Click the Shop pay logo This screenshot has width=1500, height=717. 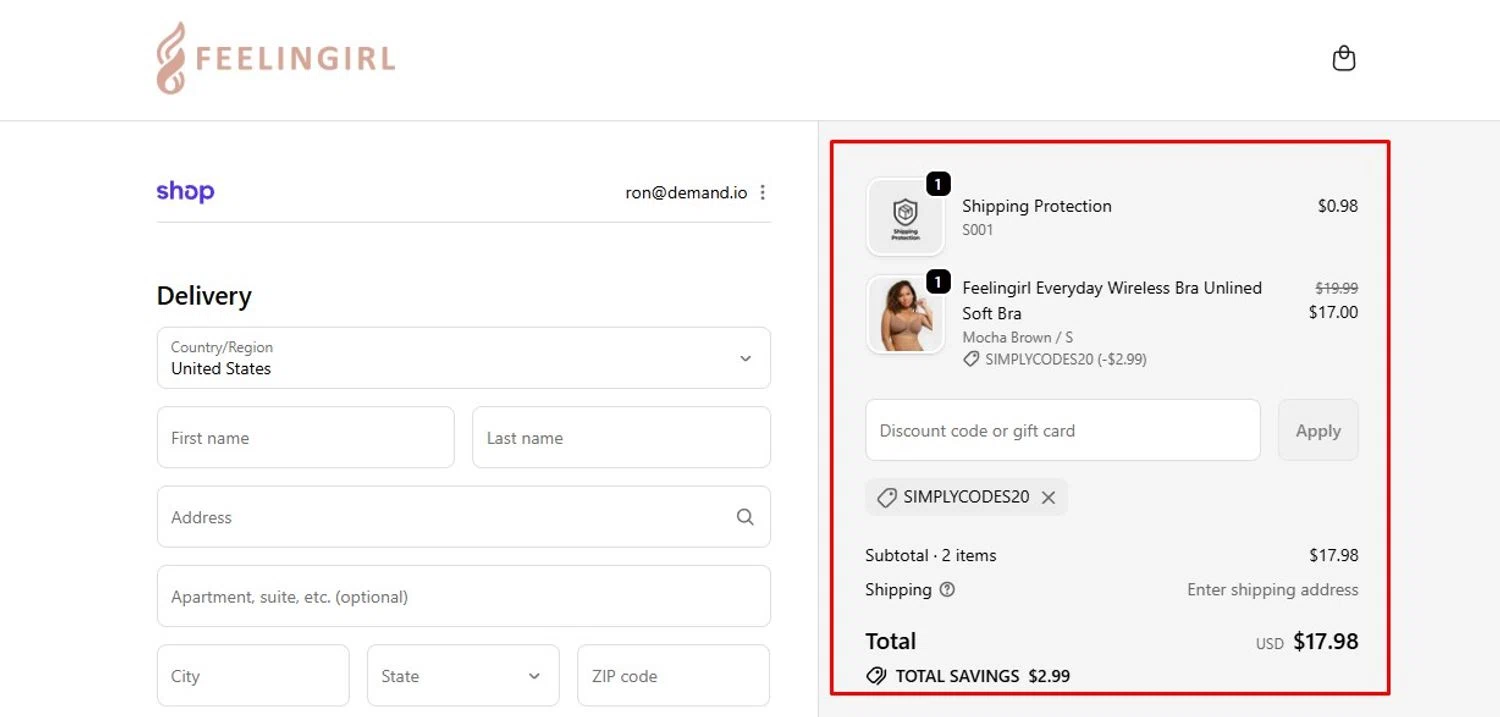[x=185, y=191]
